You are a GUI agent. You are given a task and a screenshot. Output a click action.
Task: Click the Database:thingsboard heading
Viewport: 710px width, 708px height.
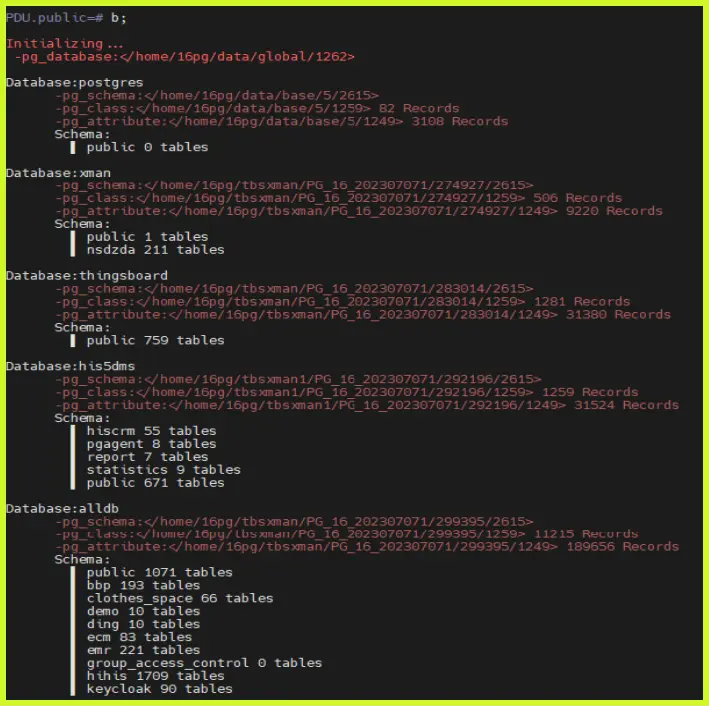pos(87,276)
